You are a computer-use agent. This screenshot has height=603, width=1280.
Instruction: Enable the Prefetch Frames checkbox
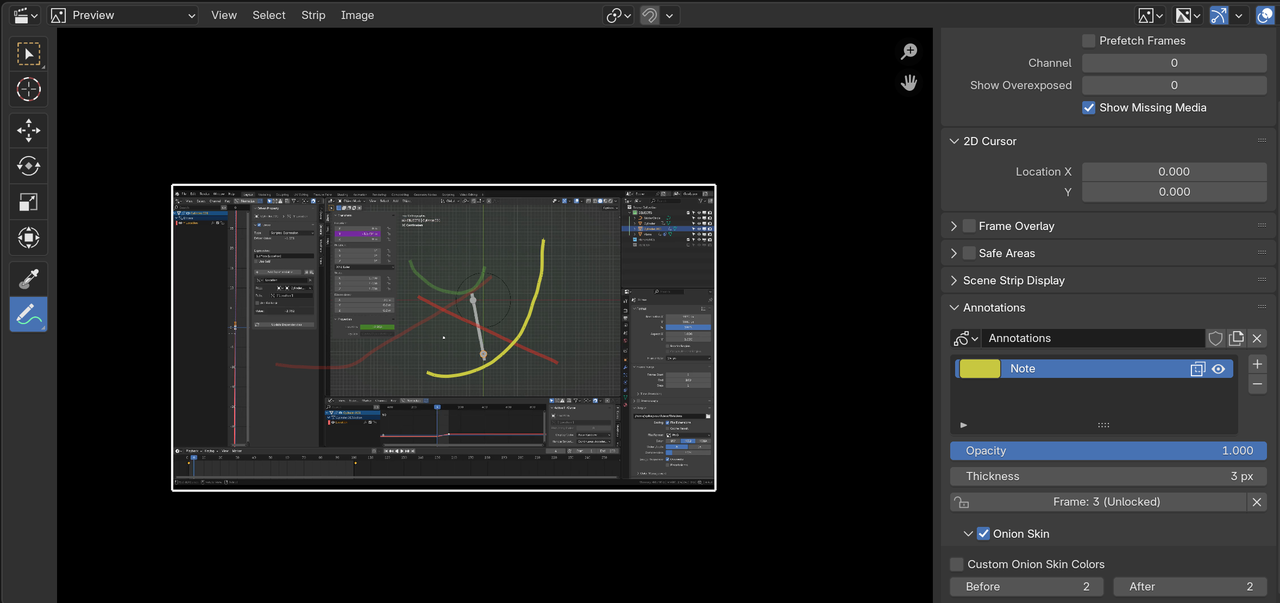coord(1089,41)
